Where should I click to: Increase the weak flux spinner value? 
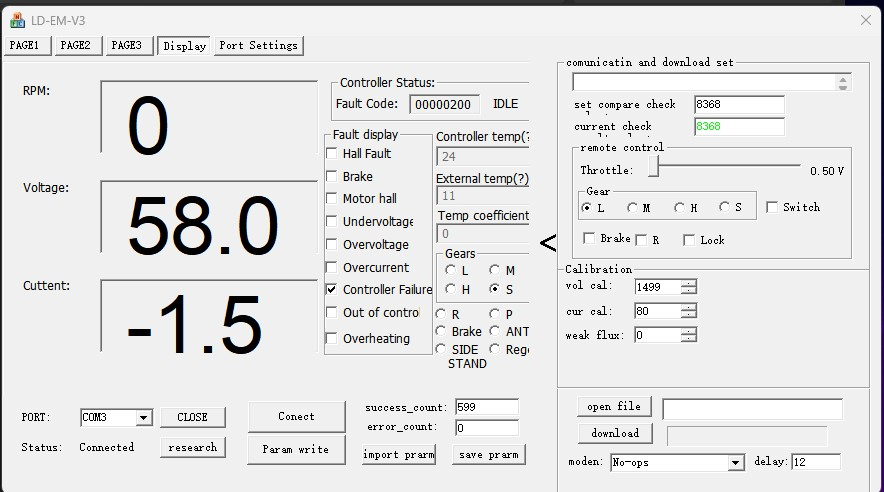(688, 330)
